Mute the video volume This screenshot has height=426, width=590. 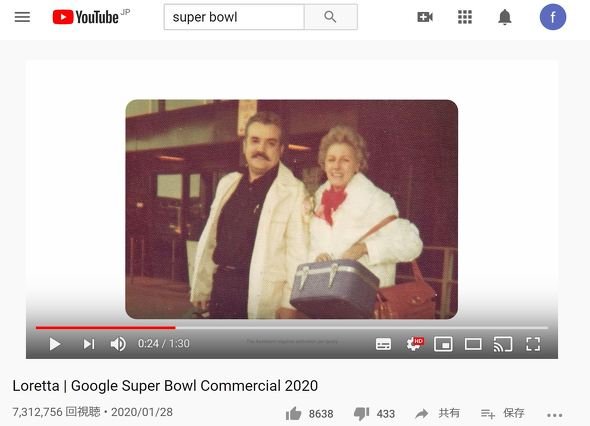tap(118, 344)
